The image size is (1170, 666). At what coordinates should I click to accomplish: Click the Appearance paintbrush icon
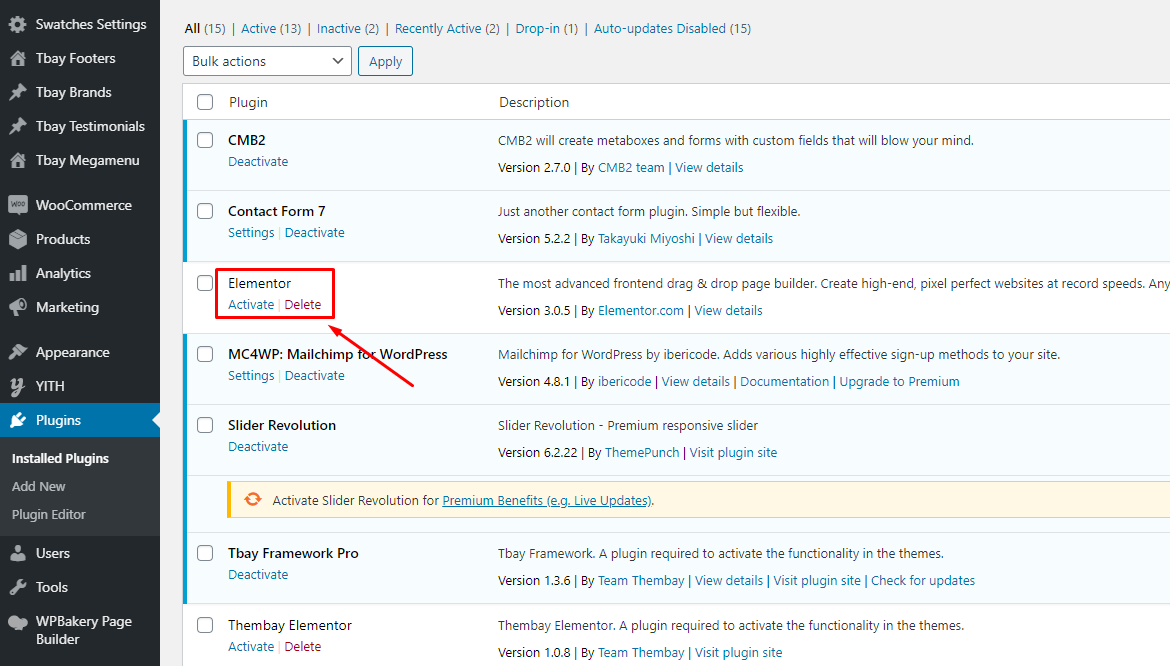18,352
